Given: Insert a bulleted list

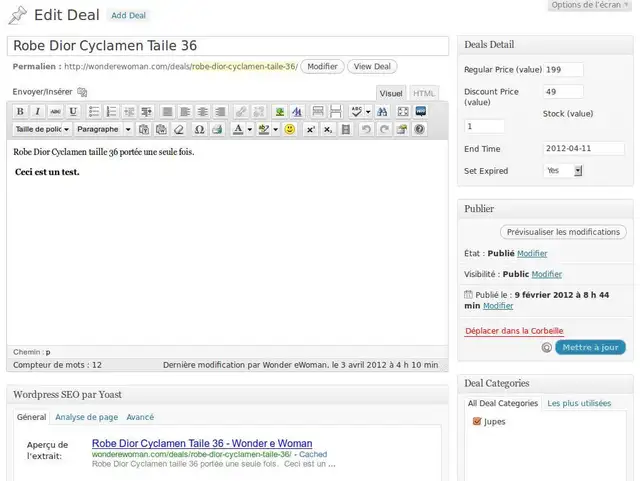Looking at the screenshot, I should pyautogui.click(x=94, y=111).
